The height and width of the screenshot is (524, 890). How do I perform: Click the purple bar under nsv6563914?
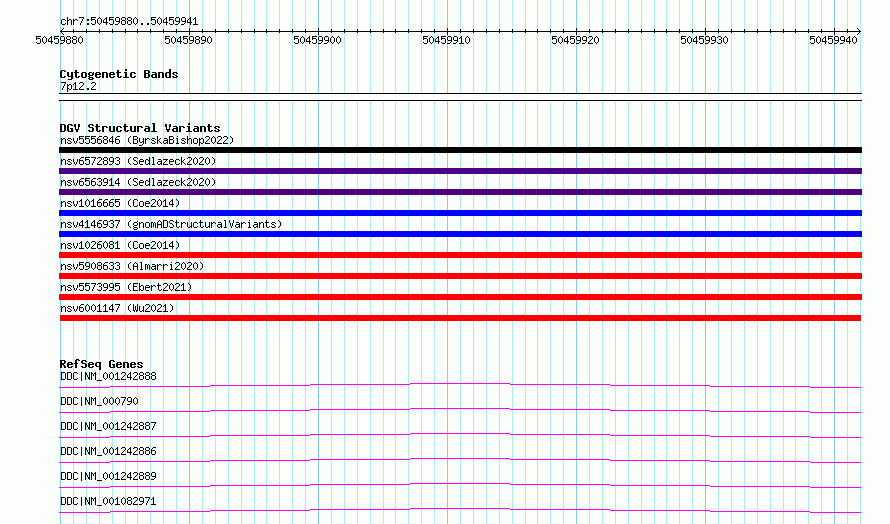460,192
